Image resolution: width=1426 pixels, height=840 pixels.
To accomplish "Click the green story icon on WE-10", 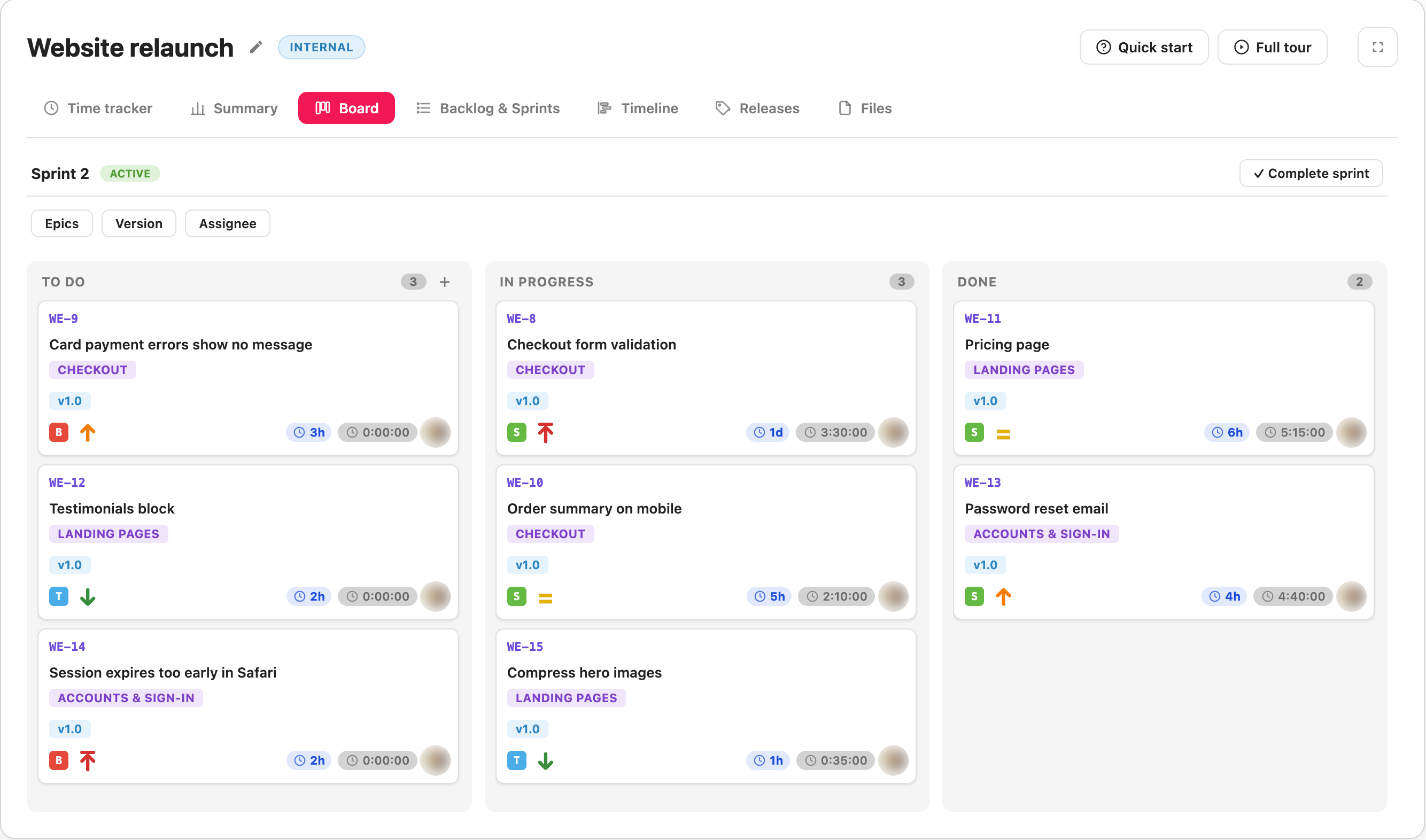I will tap(517, 597).
